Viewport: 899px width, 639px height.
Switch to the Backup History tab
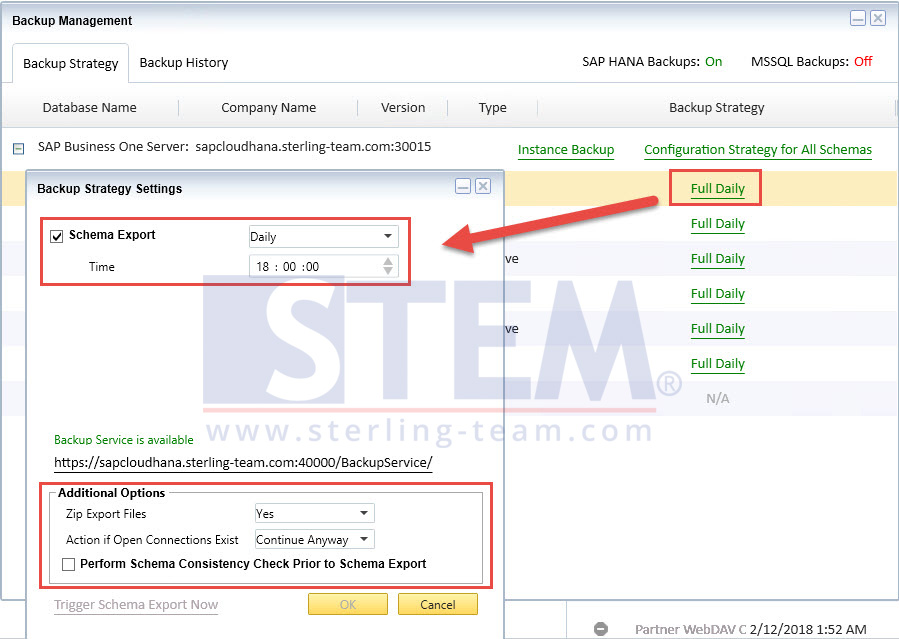point(183,62)
